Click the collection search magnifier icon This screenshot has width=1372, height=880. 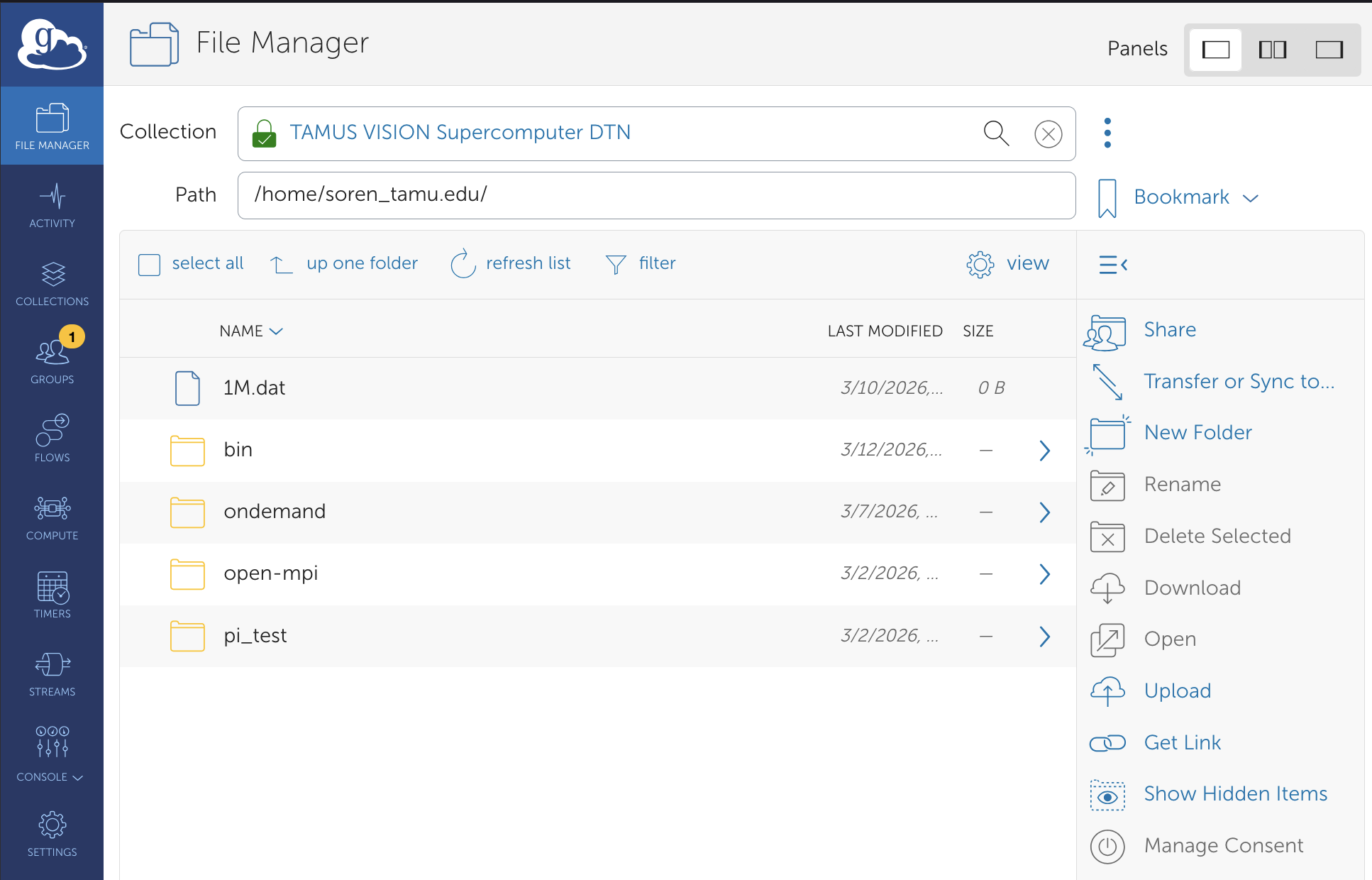click(996, 133)
